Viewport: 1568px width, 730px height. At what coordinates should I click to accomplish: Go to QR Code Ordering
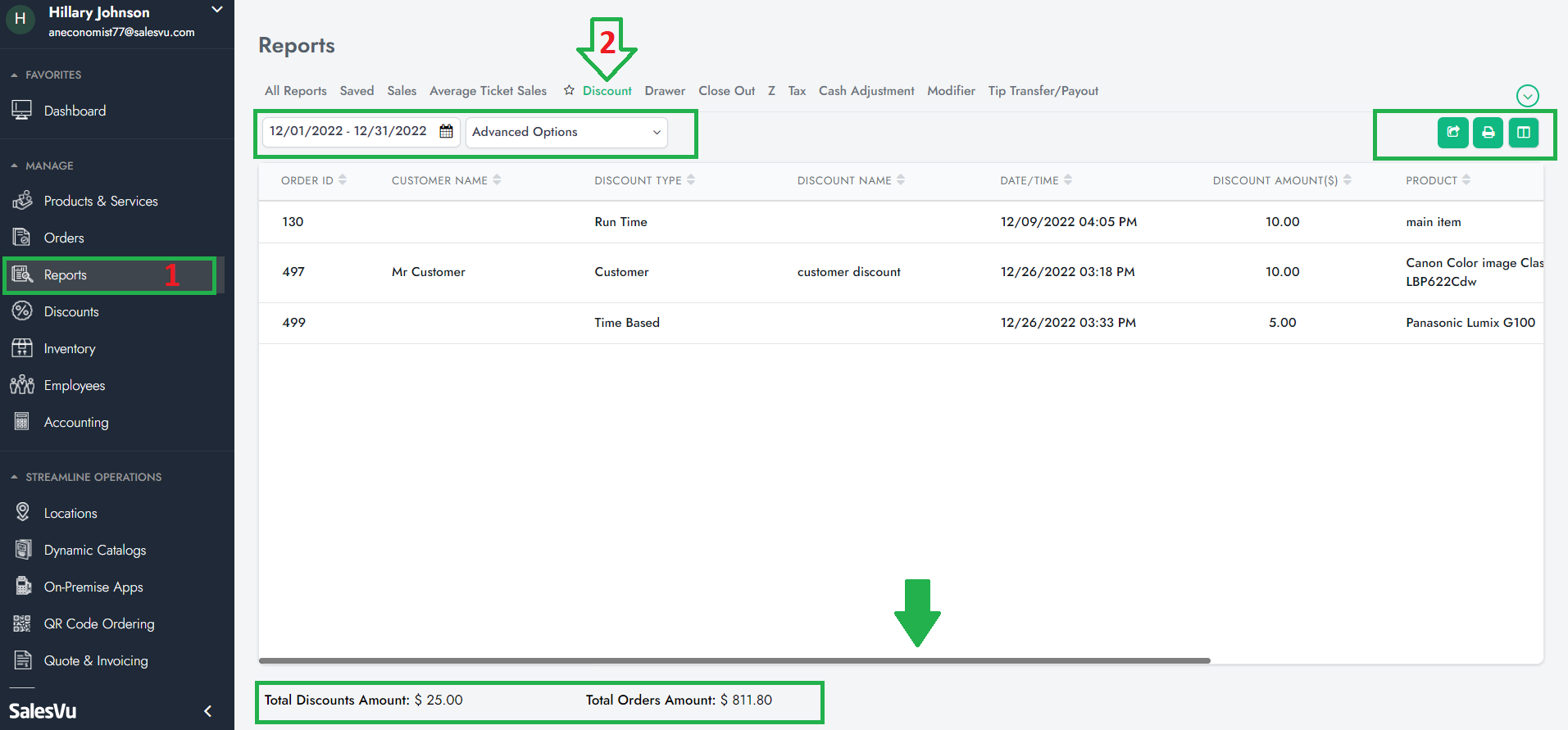tap(98, 623)
